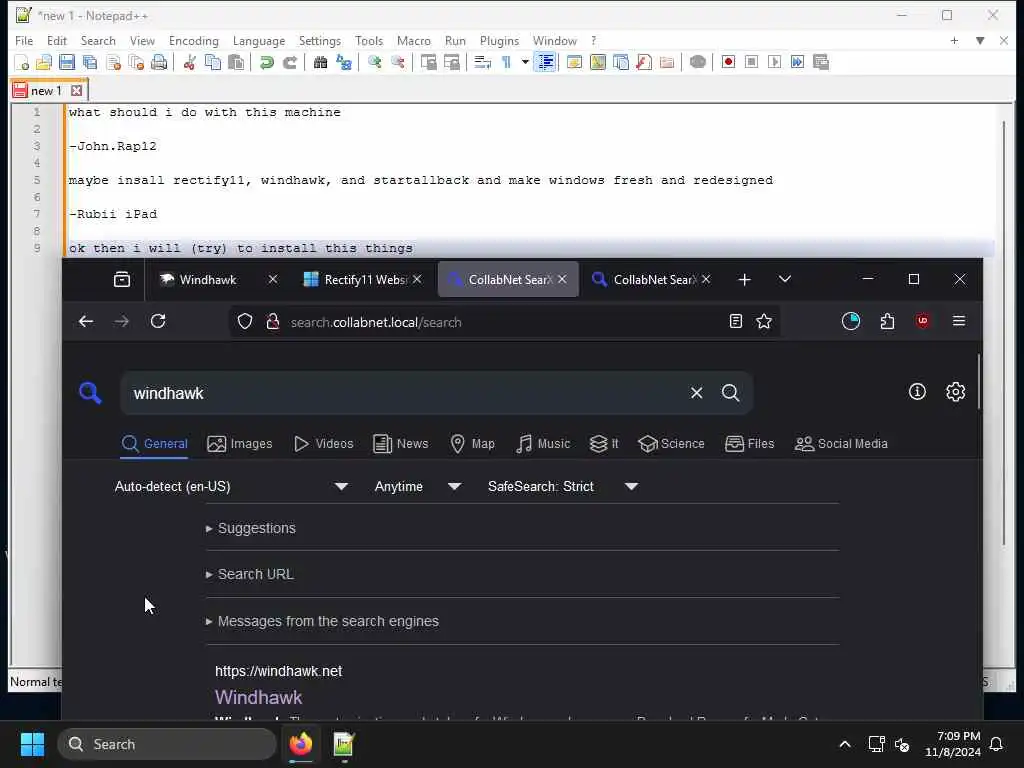Click the New file icon in Notepad++

(22, 62)
